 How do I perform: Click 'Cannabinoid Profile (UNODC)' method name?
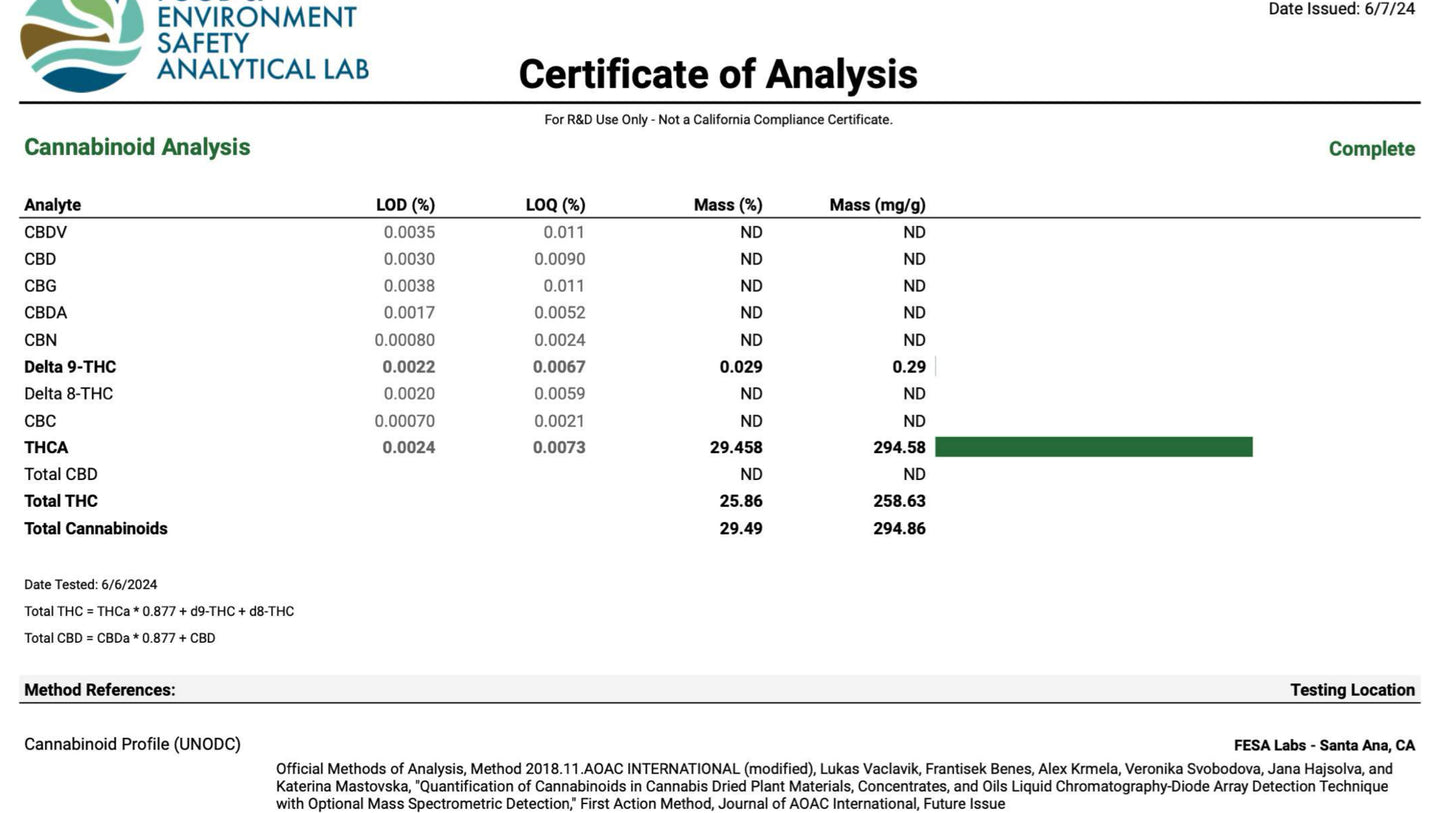132,745
